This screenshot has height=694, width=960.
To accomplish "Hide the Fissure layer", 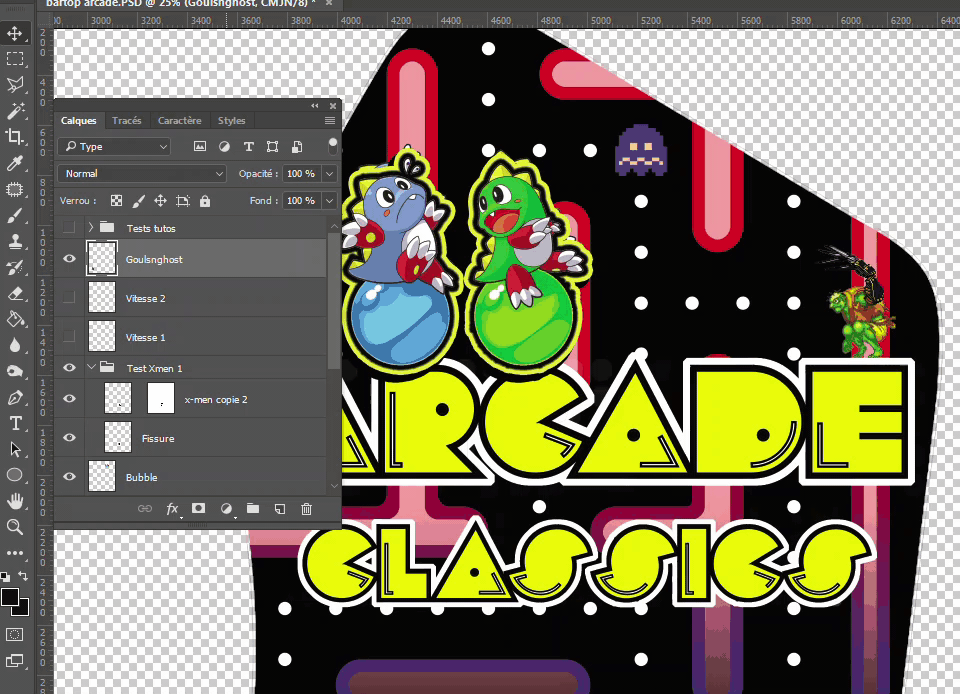I will 69,438.
